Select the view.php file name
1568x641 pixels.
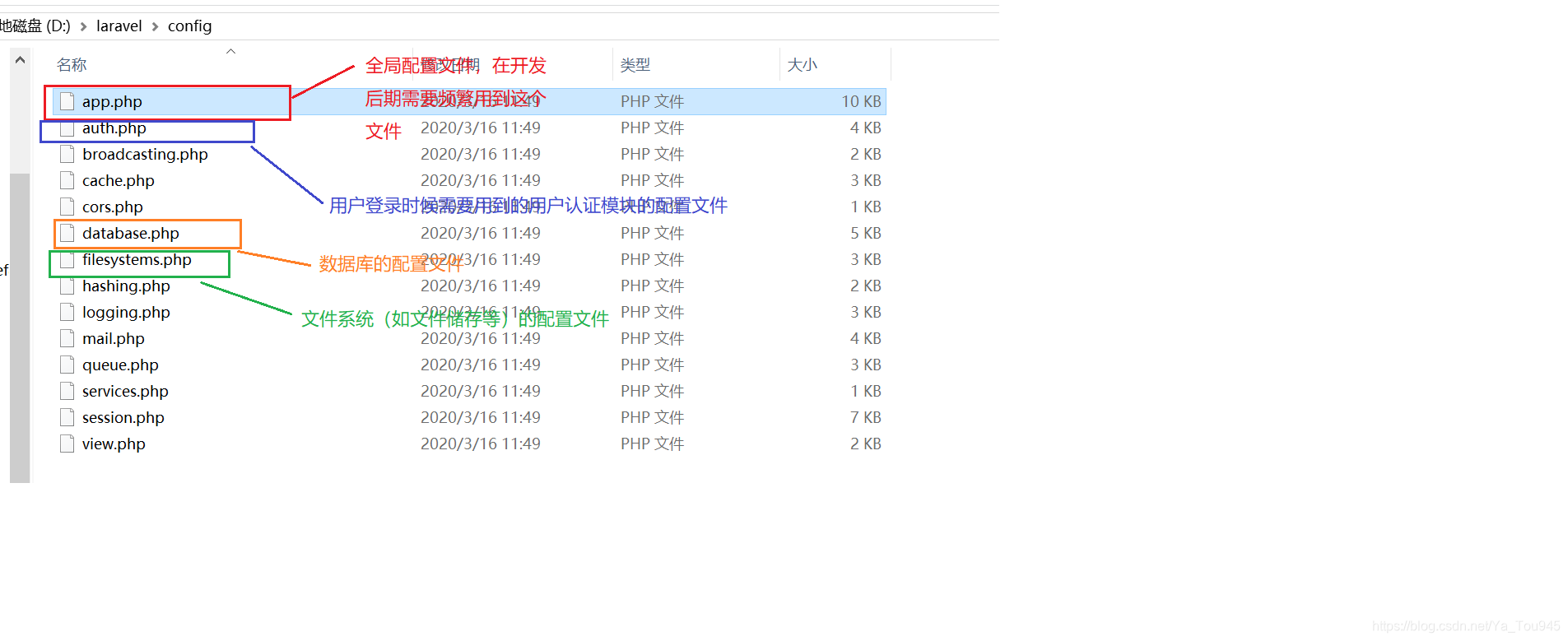pos(114,444)
